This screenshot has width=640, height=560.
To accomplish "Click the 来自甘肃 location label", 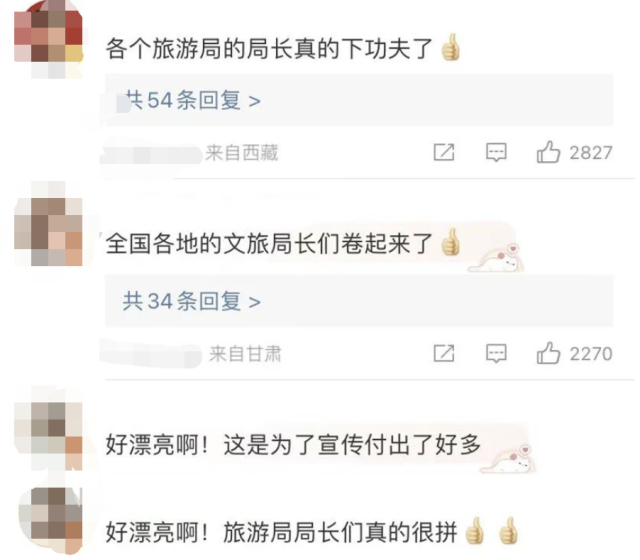I will click(245, 353).
